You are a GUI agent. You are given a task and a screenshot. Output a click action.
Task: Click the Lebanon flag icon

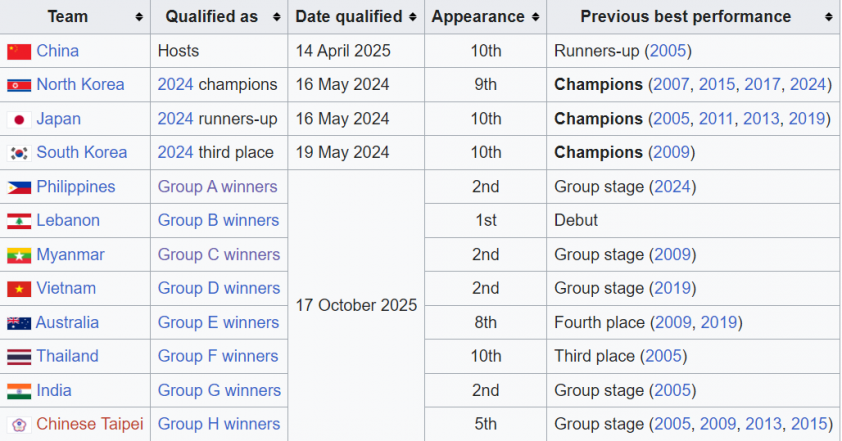[x=19, y=221]
